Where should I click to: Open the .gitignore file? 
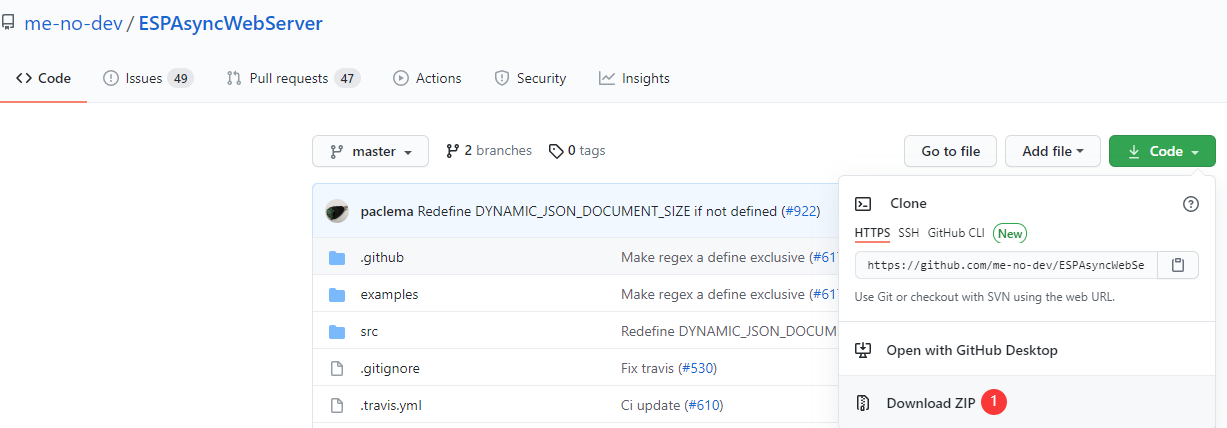(390, 368)
